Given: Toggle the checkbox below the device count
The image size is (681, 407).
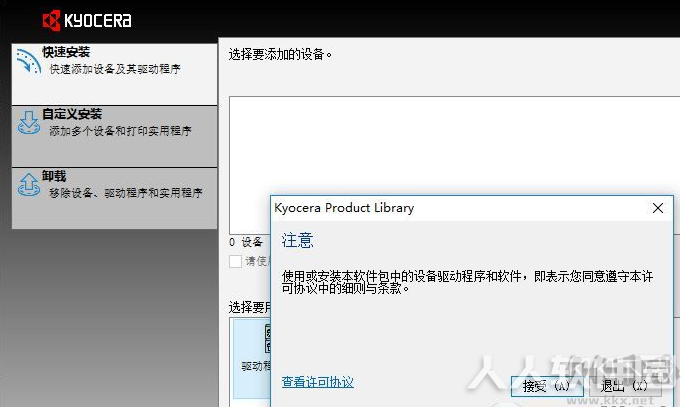Looking at the screenshot, I should point(235,261).
